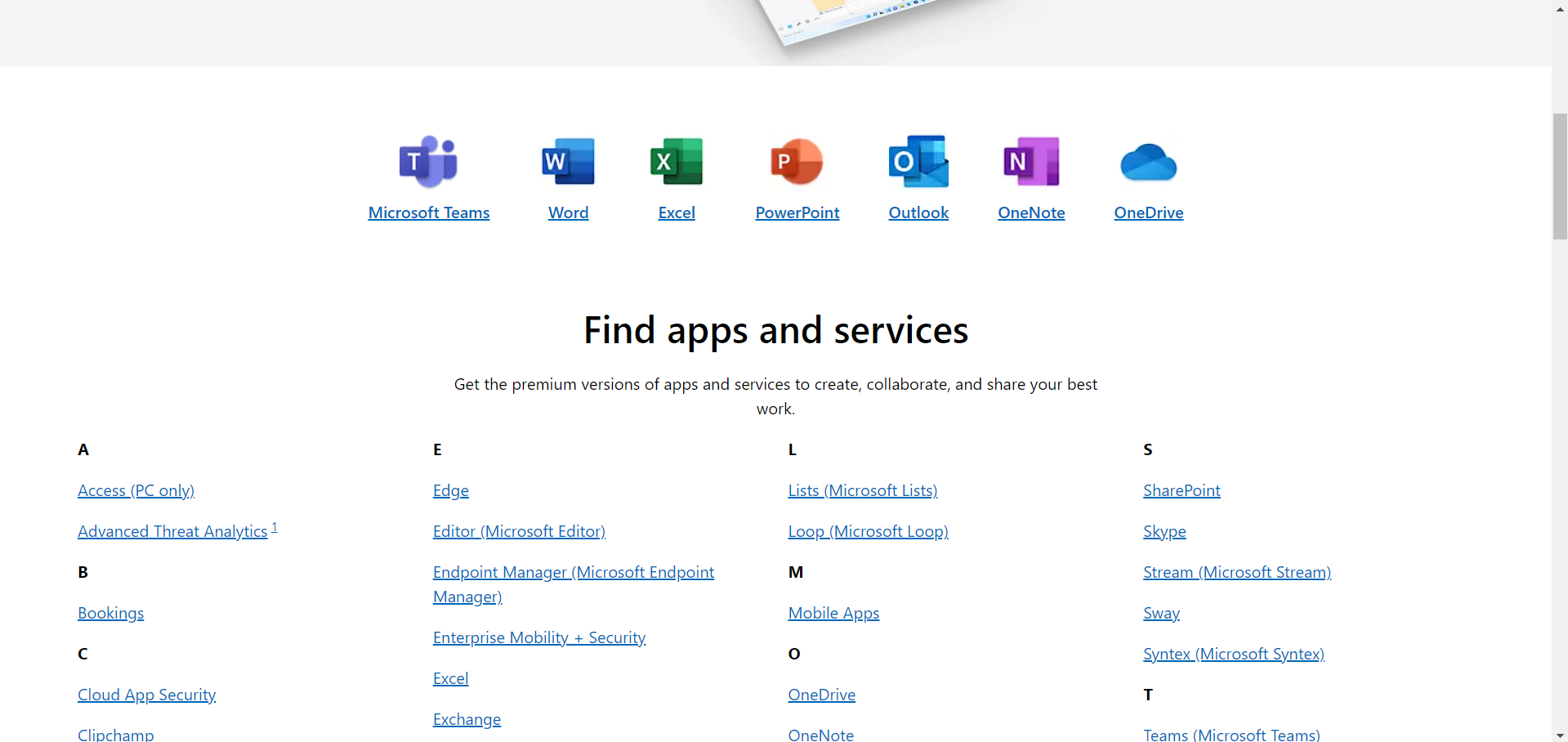Image resolution: width=1568 pixels, height=742 pixels.
Task: Click the letter E section heading
Action: tap(437, 449)
